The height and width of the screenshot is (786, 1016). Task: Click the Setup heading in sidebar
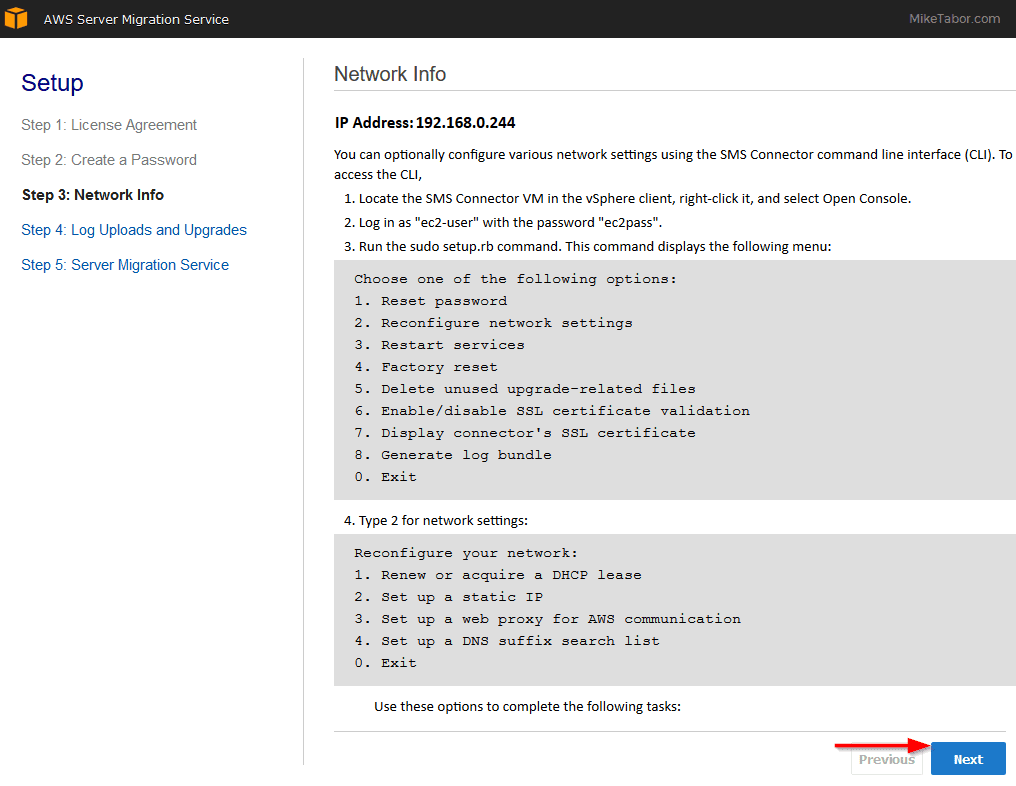coord(52,83)
